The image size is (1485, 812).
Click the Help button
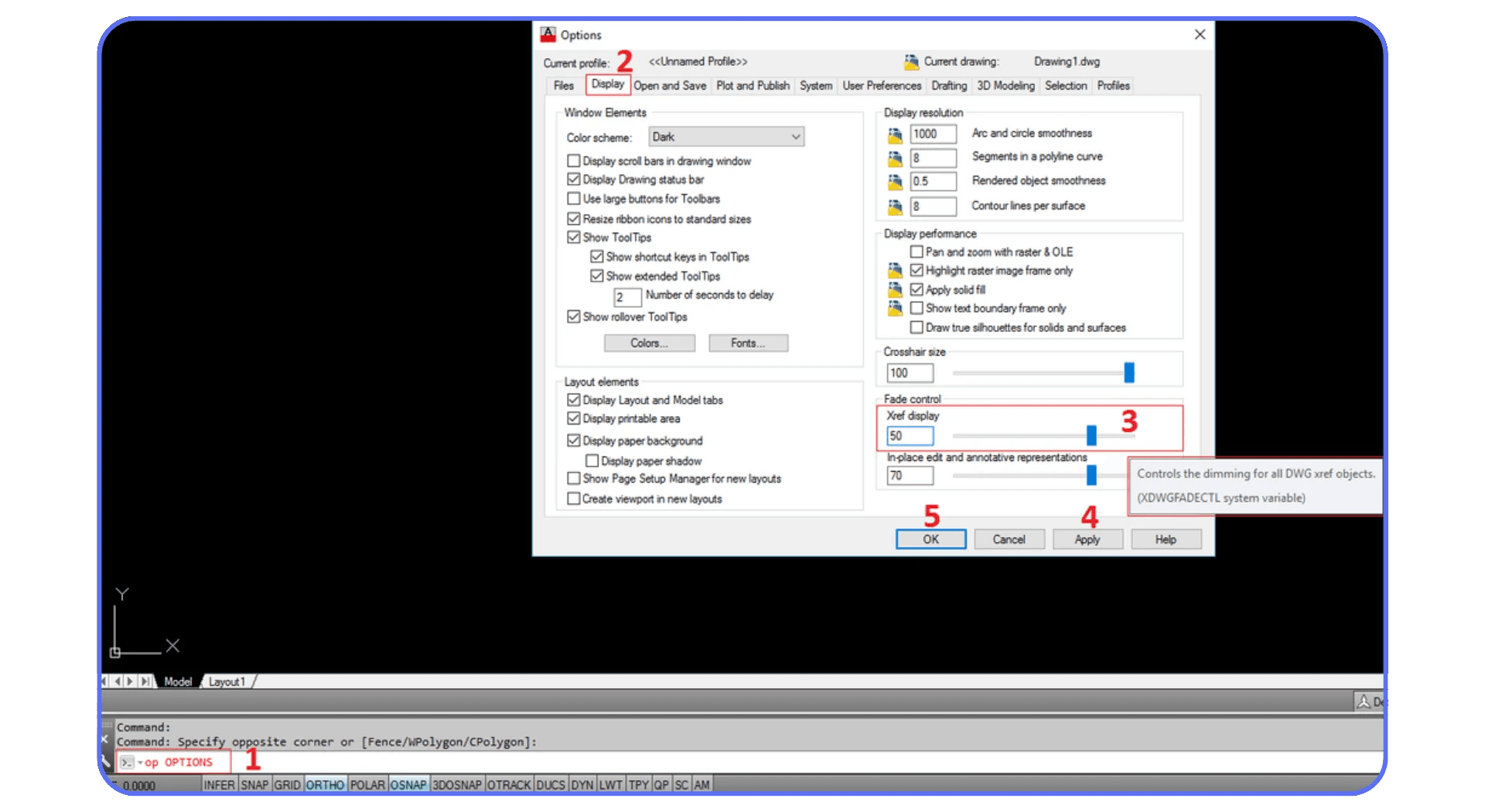[1166, 539]
